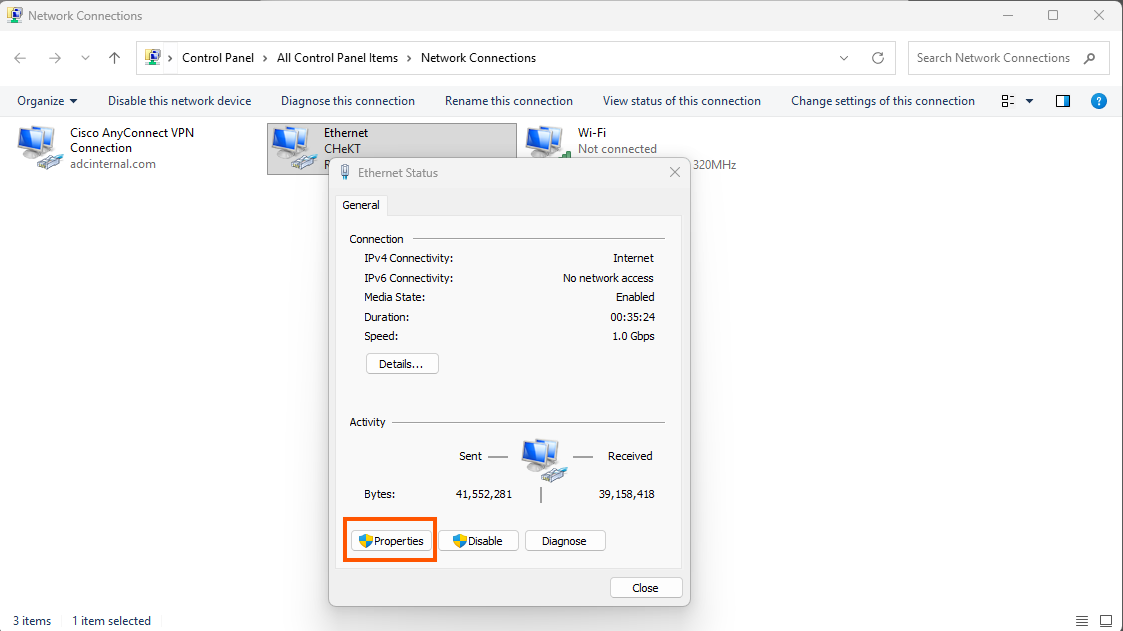
Task: Click the Control Panel icon in the address bar
Action: (153, 57)
